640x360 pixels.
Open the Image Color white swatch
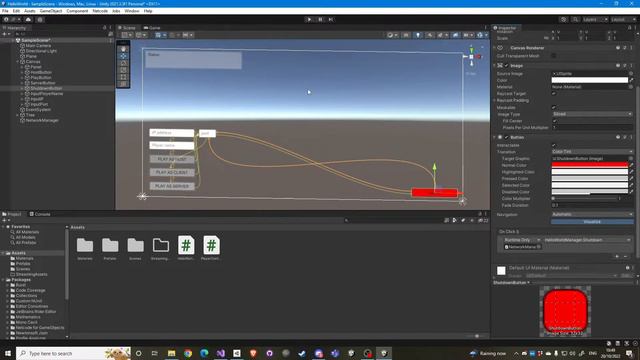coord(589,80)
